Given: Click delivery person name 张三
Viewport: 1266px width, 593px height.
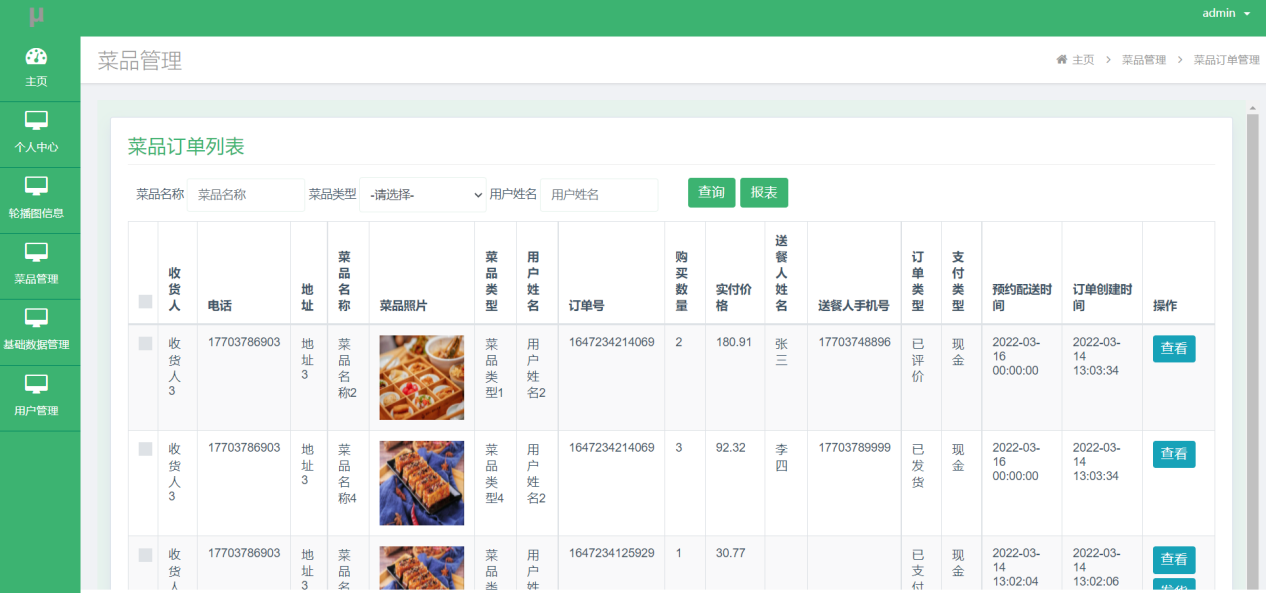Looking at the screenshot, I should 782,351.
